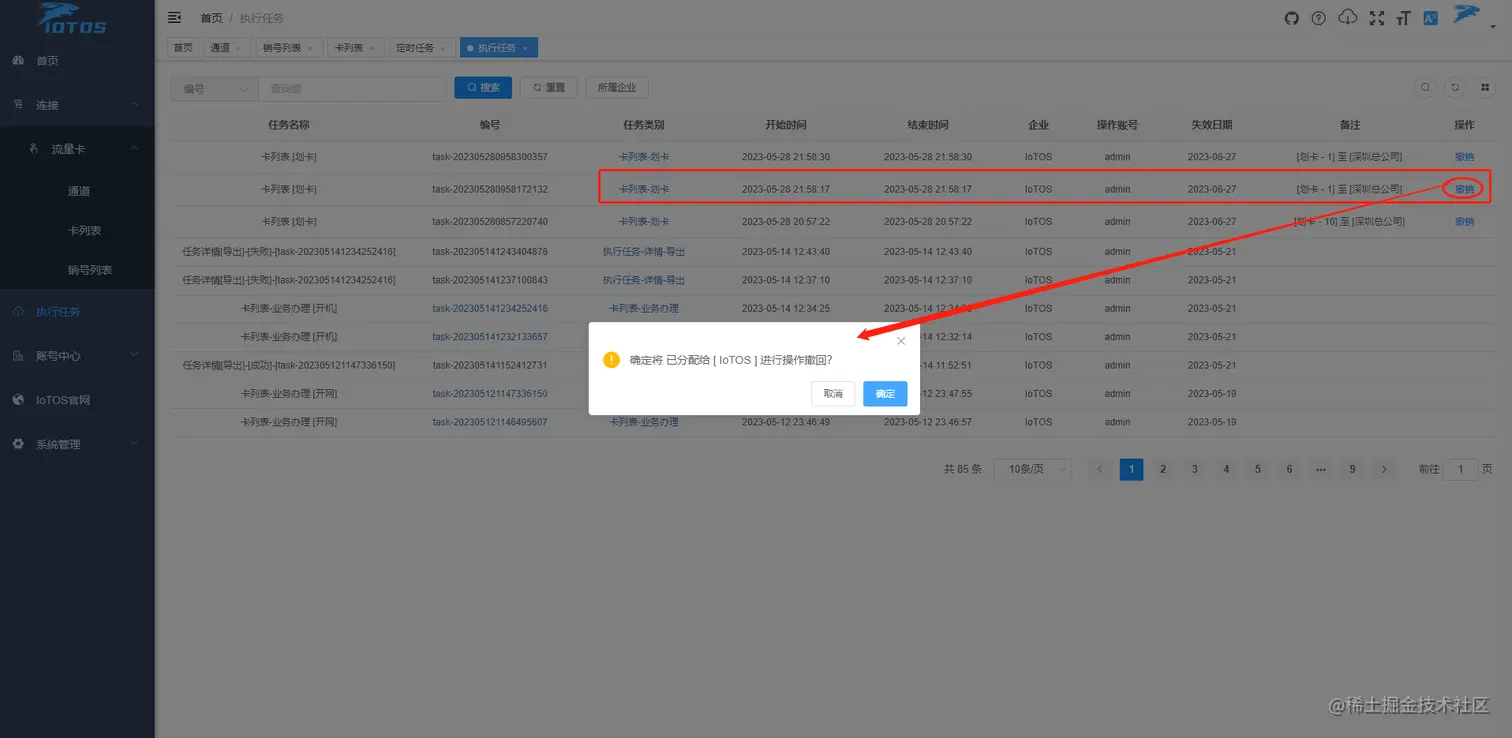
Task: Click the blue 搜索 button
Action: (483, 88)
